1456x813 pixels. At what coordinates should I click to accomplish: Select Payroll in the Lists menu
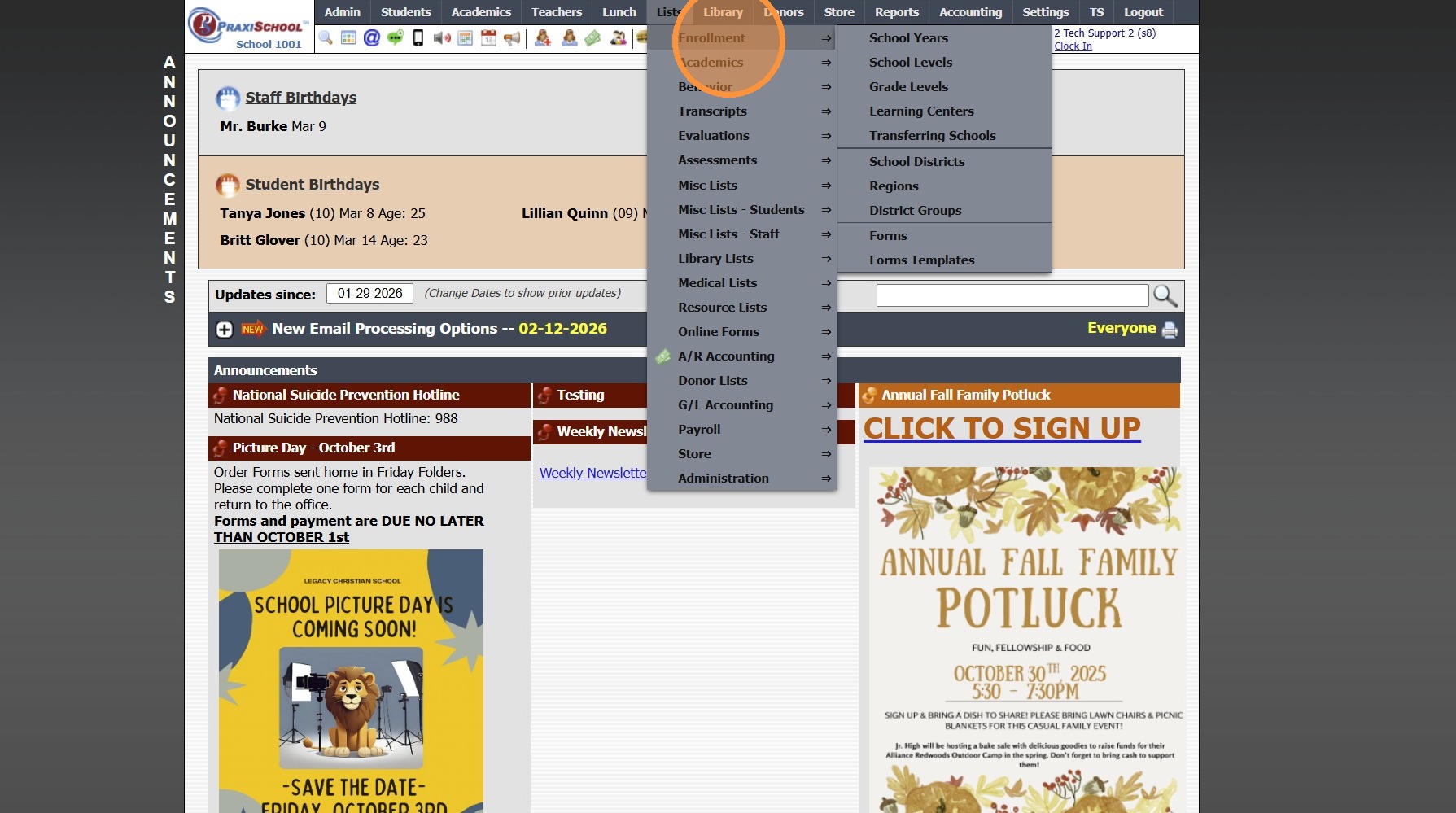[x=742, y=430]
